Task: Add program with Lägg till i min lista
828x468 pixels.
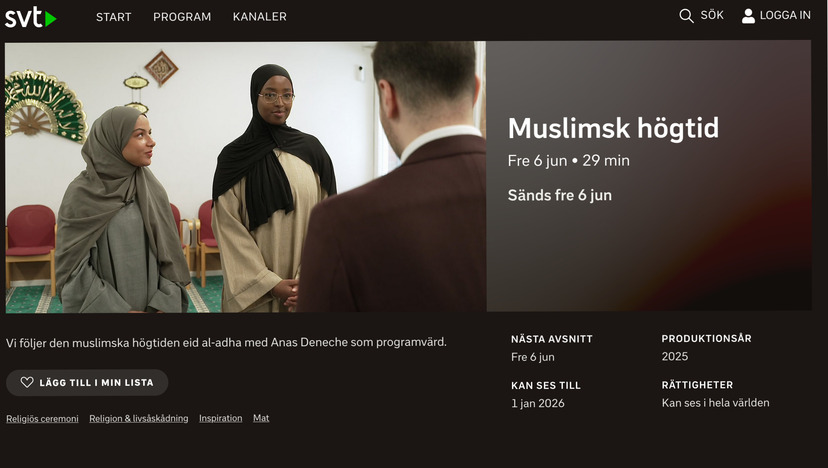Action: (x=87, y=382)
